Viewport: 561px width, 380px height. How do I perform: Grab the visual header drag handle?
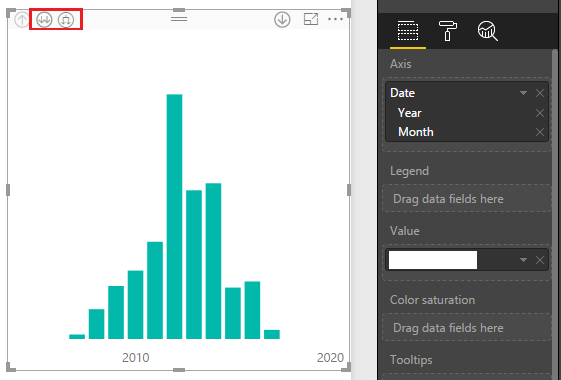point(179,18)
